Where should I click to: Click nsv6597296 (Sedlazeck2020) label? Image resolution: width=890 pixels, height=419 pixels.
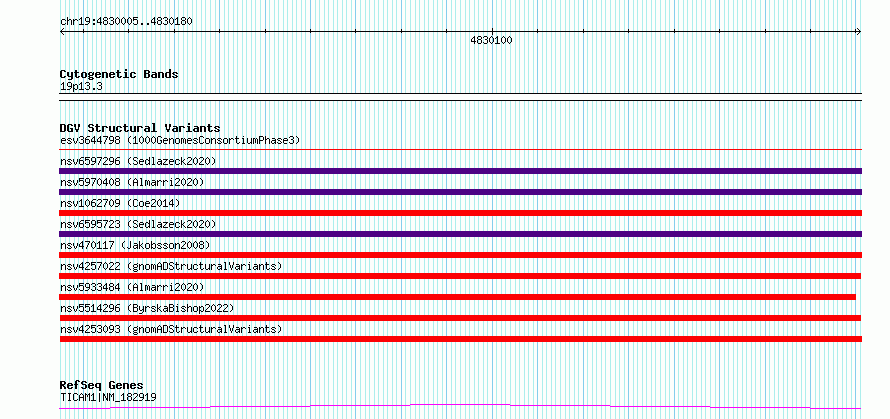coord(138,161)
